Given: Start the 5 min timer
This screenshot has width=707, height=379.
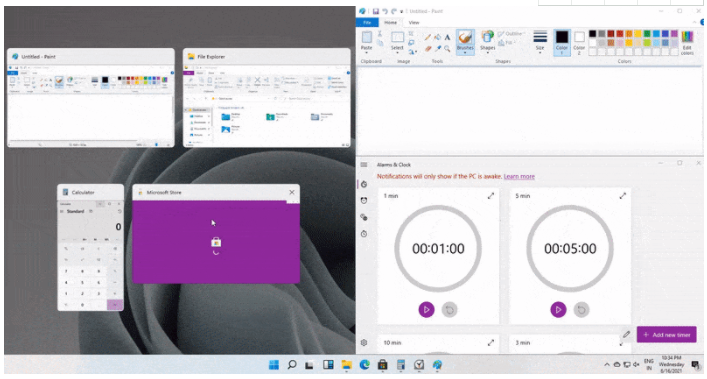Looking at the screenshot, I should click(x=558, y=310).
